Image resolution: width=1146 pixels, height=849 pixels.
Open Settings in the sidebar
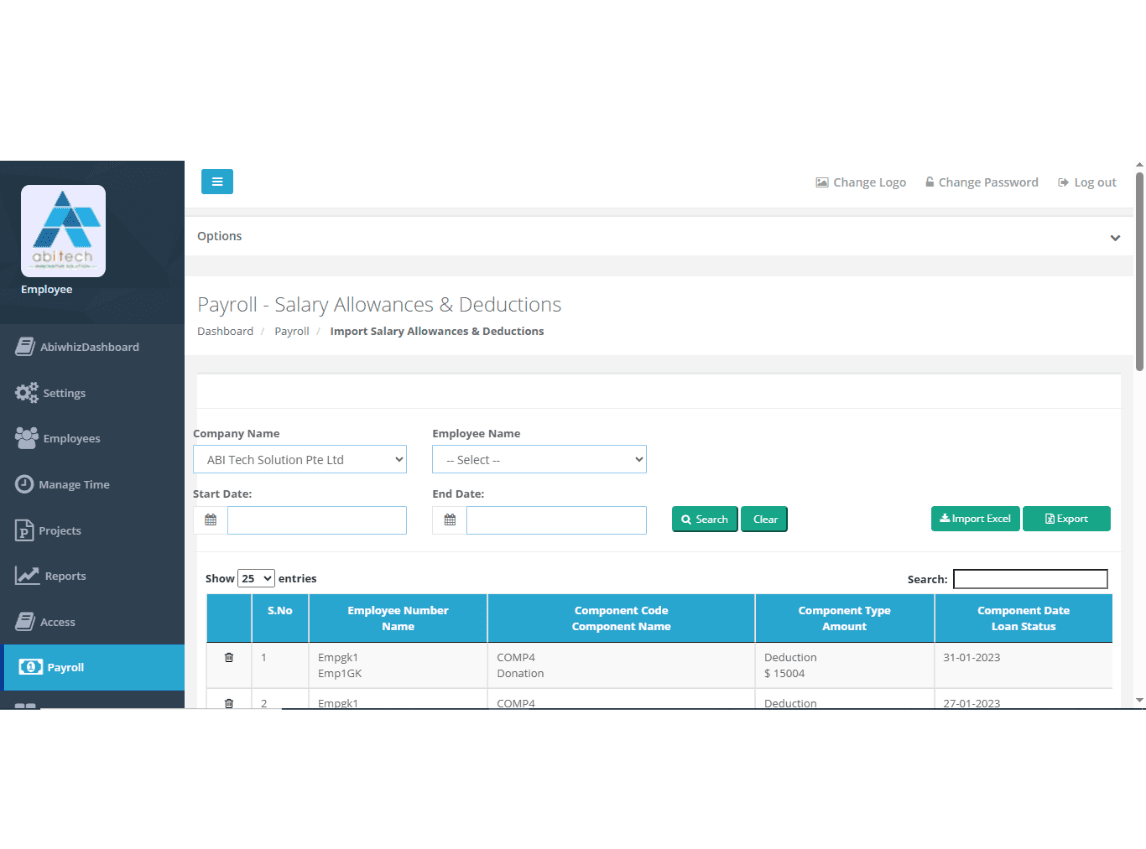coord(64,393)
